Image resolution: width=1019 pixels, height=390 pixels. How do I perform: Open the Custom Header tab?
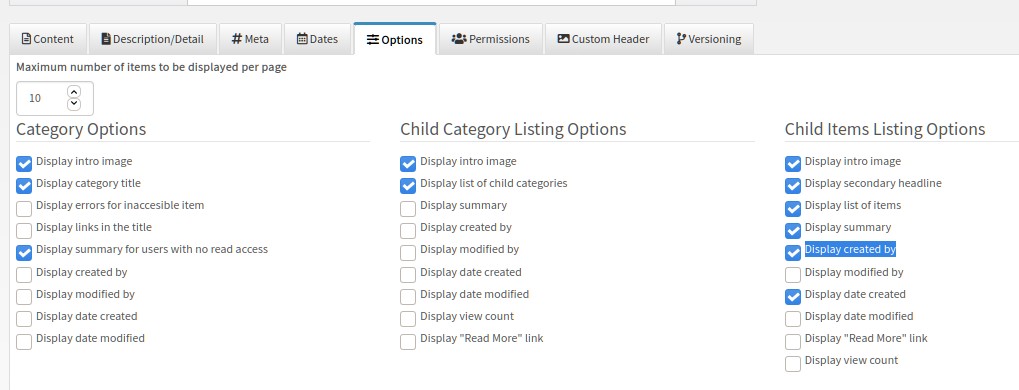pyautogui.click(x=603, y=39)
